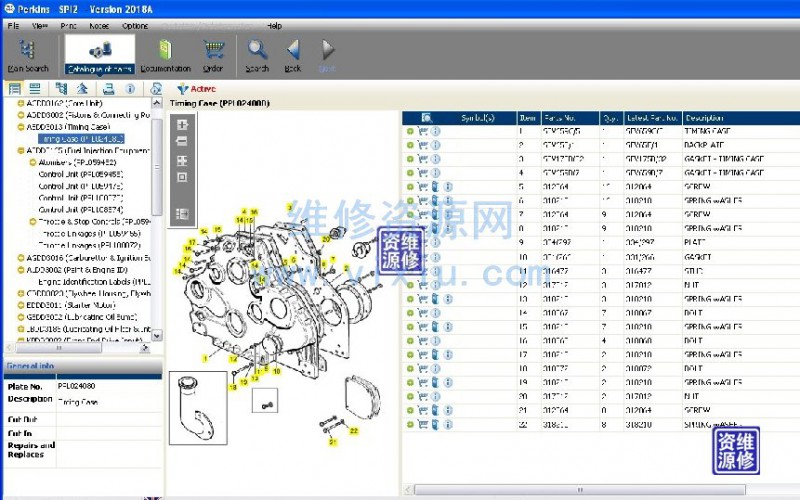This screenshot has width=800, height=500.
Task: Click the refresh document icon in small toolbar
Action: pyautogui.click(x=156, y=89)
